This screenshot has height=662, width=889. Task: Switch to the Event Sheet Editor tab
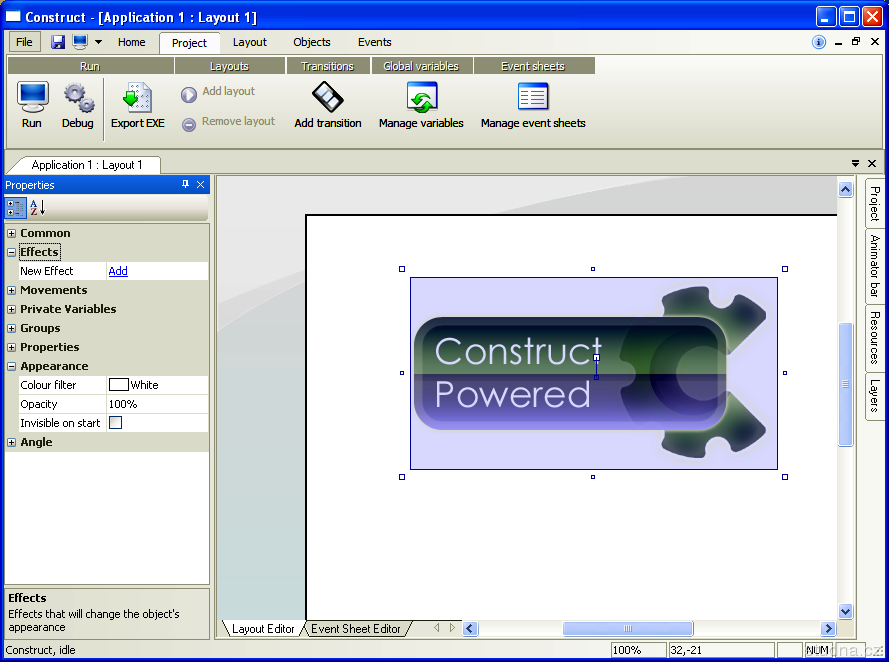pyautogui.click(x=356, y=629)
